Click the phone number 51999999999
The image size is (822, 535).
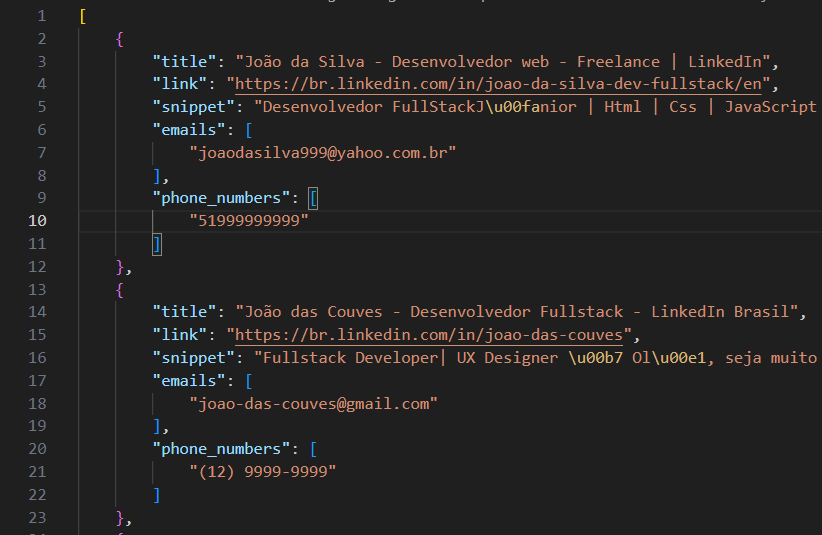pos(248,221)
